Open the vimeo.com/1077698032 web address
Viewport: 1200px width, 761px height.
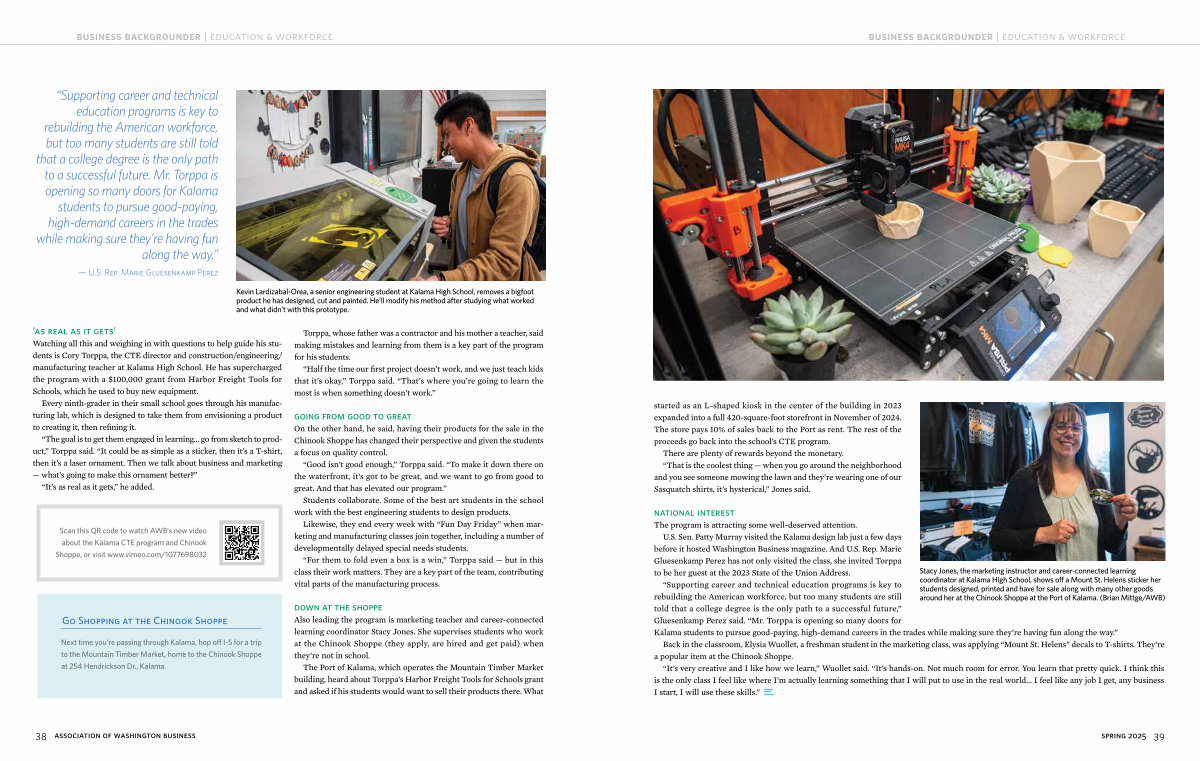pos(157,554)
